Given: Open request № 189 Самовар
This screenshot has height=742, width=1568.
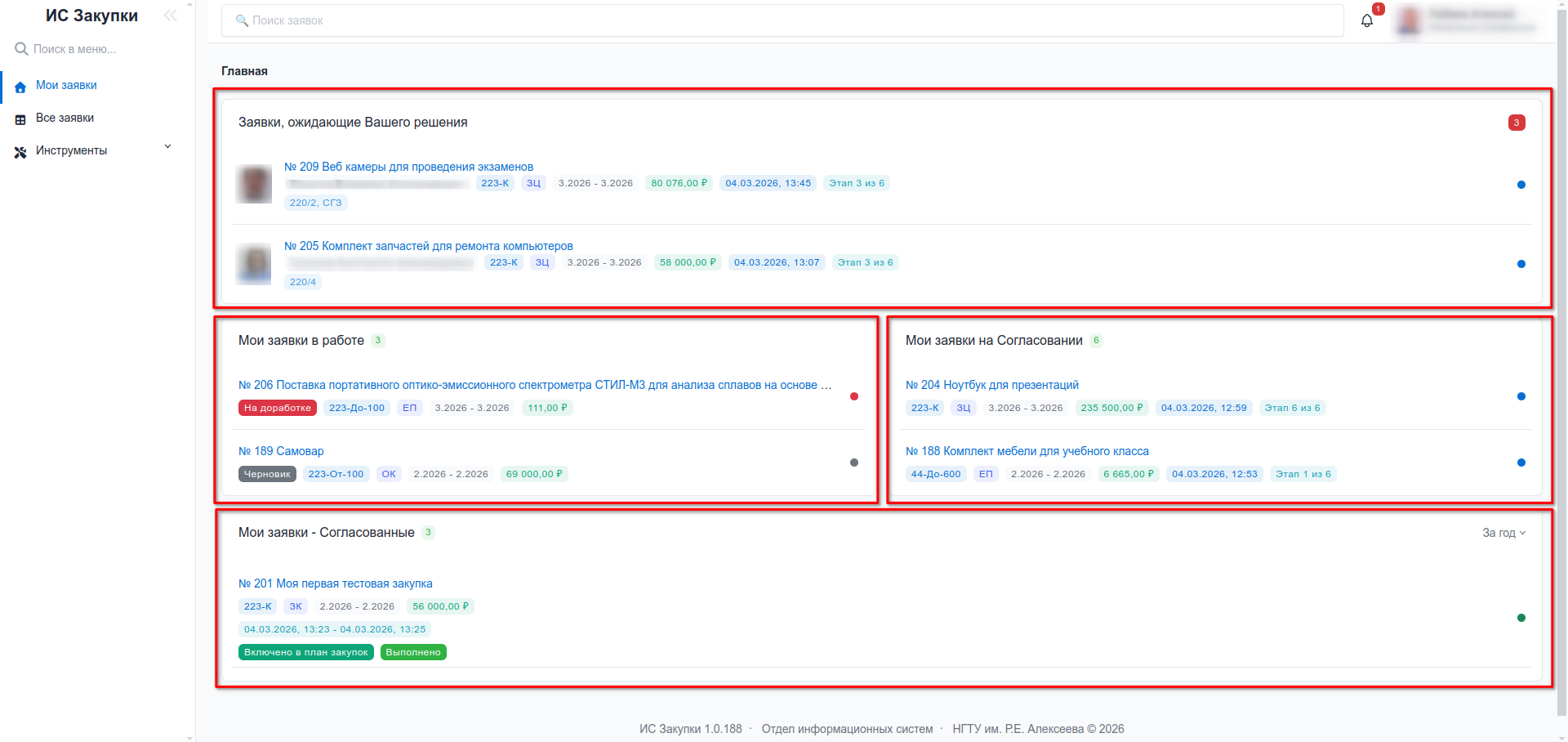Looking at the screenshot, I should [x=281, y=451].
